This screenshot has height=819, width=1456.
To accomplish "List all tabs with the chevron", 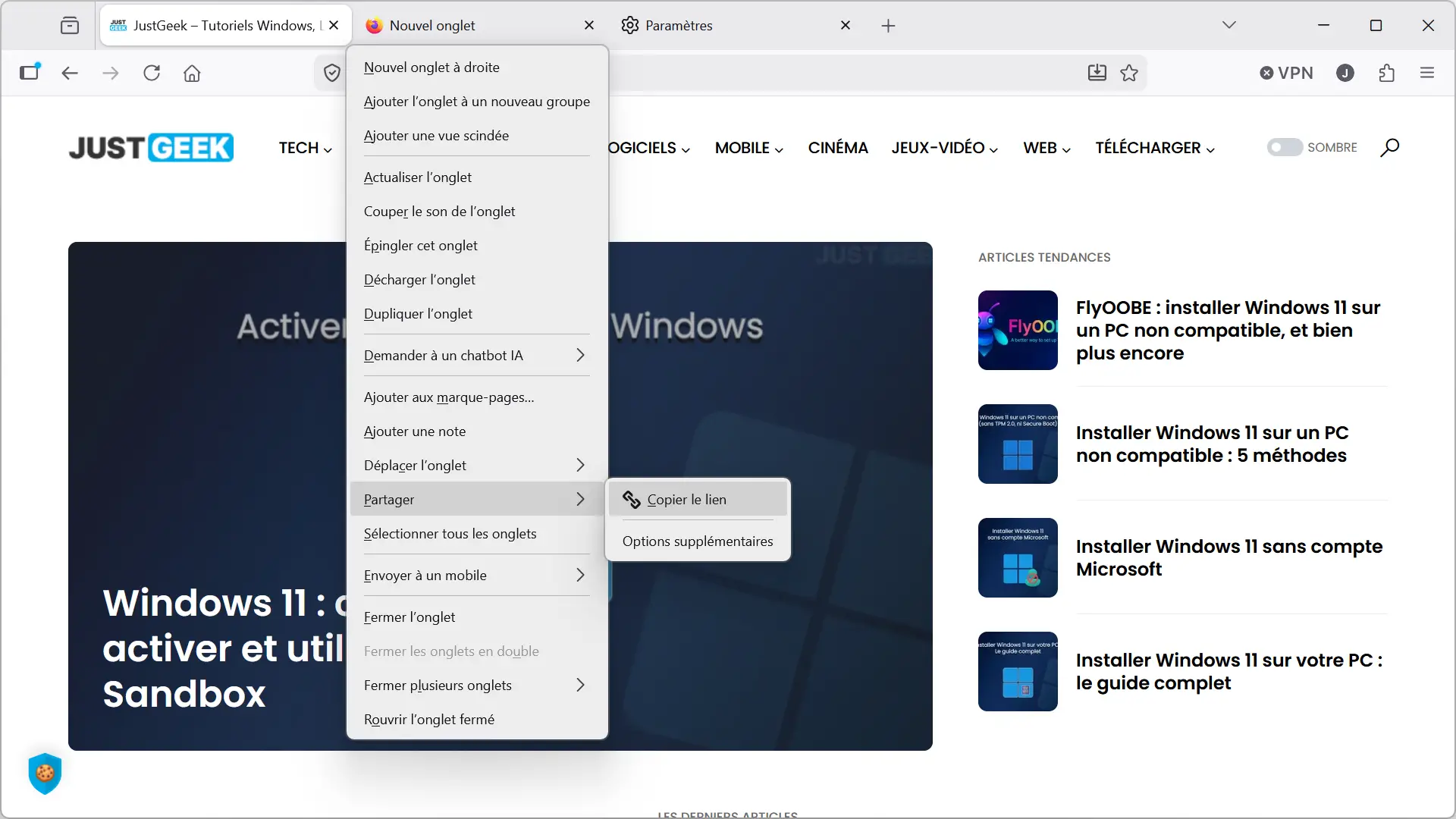I will tap(1229, 25).
